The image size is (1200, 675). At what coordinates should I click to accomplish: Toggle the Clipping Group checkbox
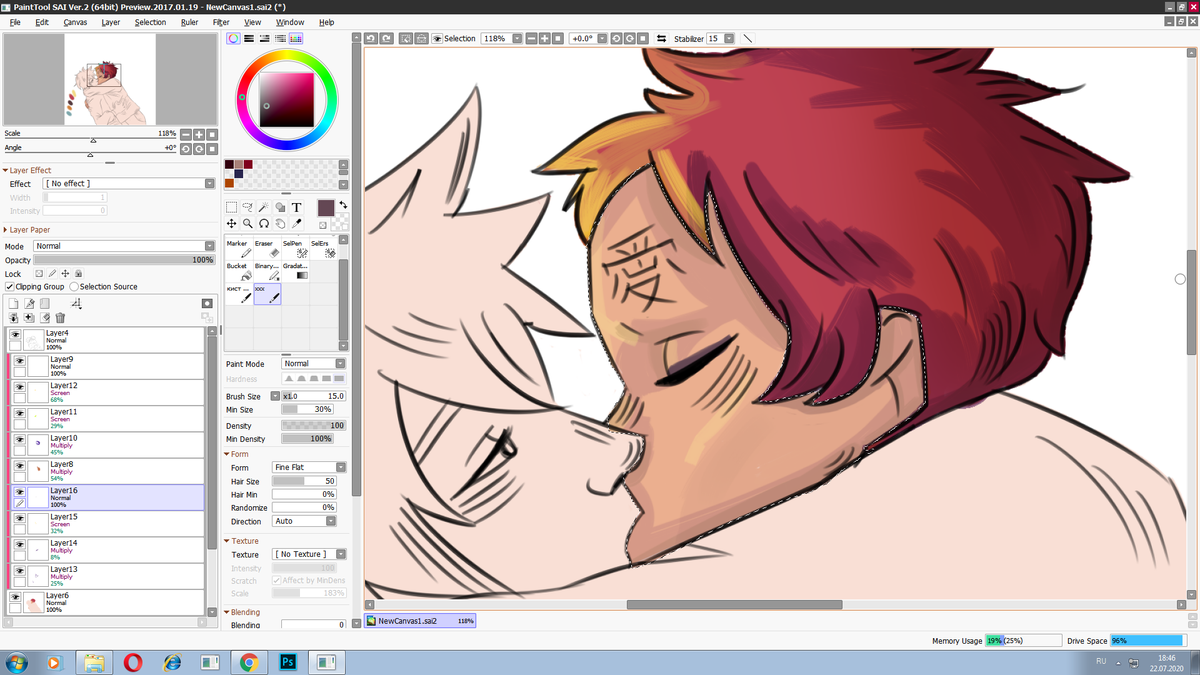pyautogui.click(x=10, y=287)
